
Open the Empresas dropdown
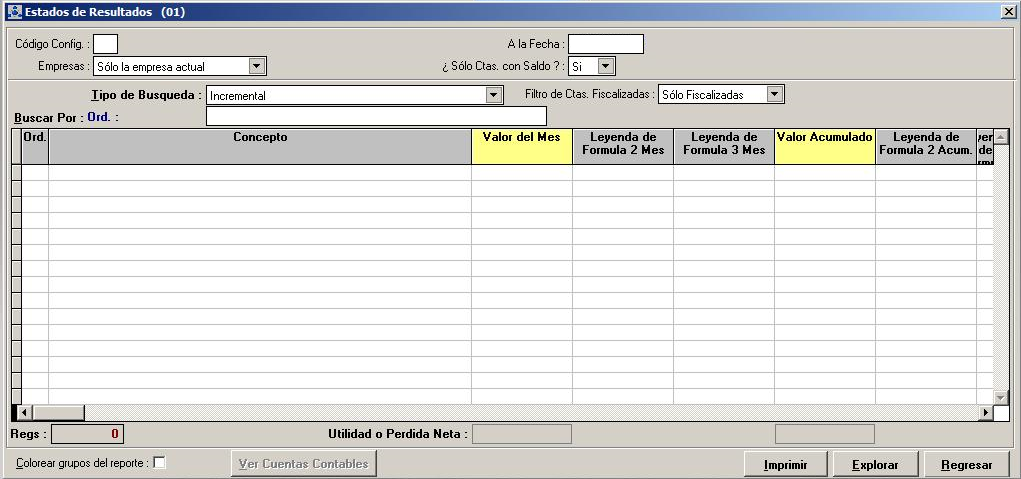point(257,66)
